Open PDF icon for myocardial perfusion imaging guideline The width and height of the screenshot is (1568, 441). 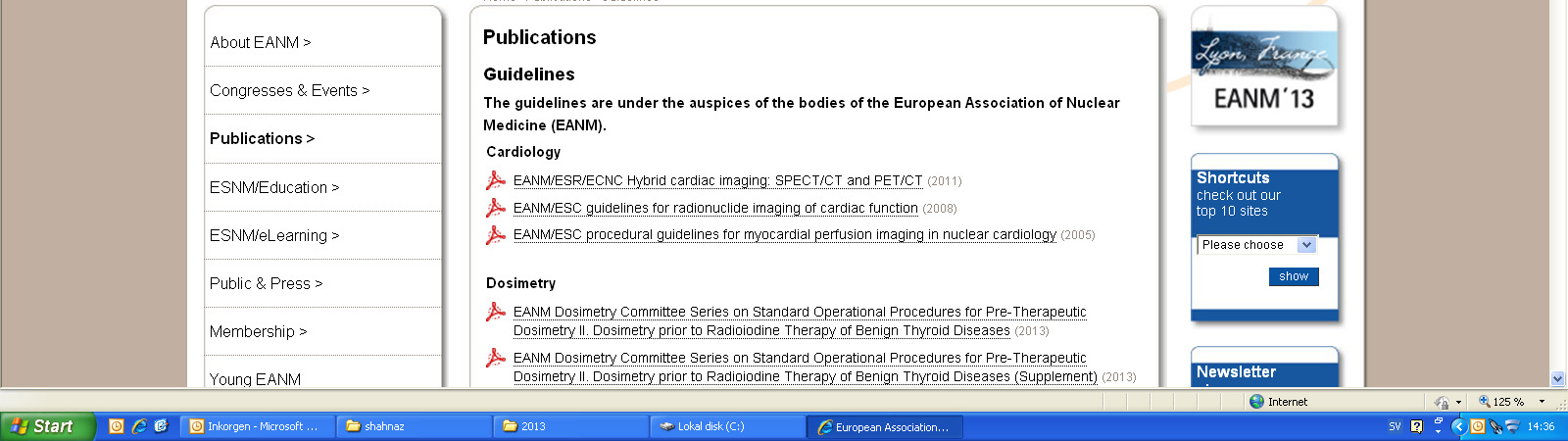(x=496, y=234)
